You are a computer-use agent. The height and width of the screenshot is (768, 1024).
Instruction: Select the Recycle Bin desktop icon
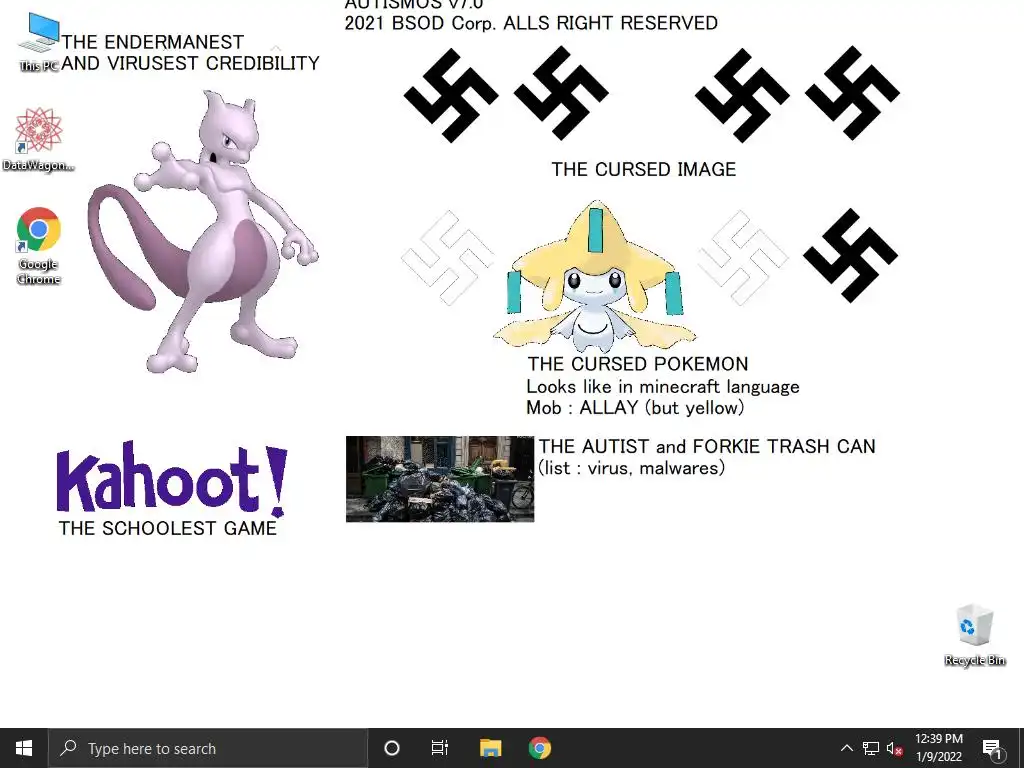point(975,635)
